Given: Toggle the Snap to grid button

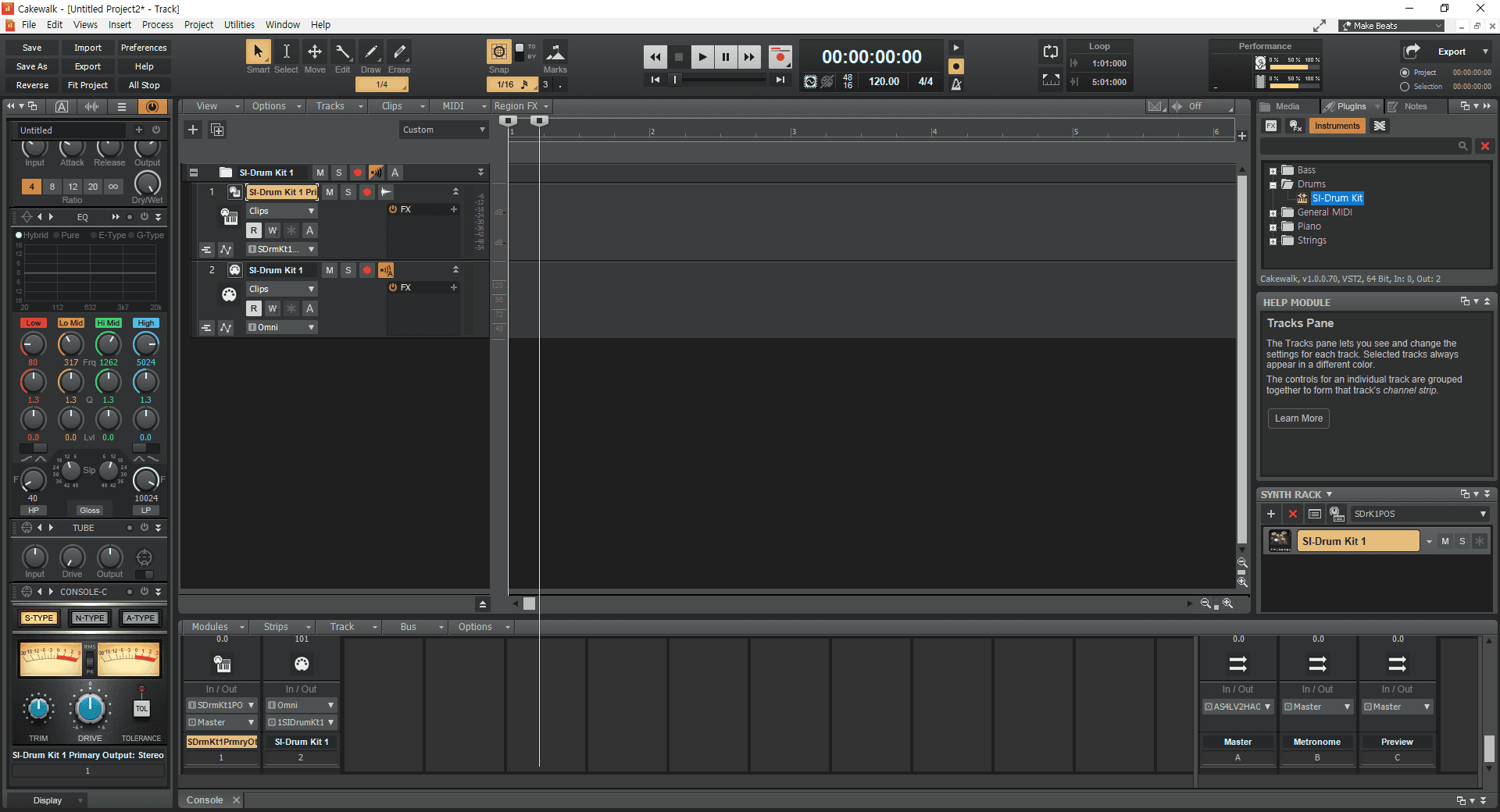Looking at the screenshot, I should coord(498,52).
